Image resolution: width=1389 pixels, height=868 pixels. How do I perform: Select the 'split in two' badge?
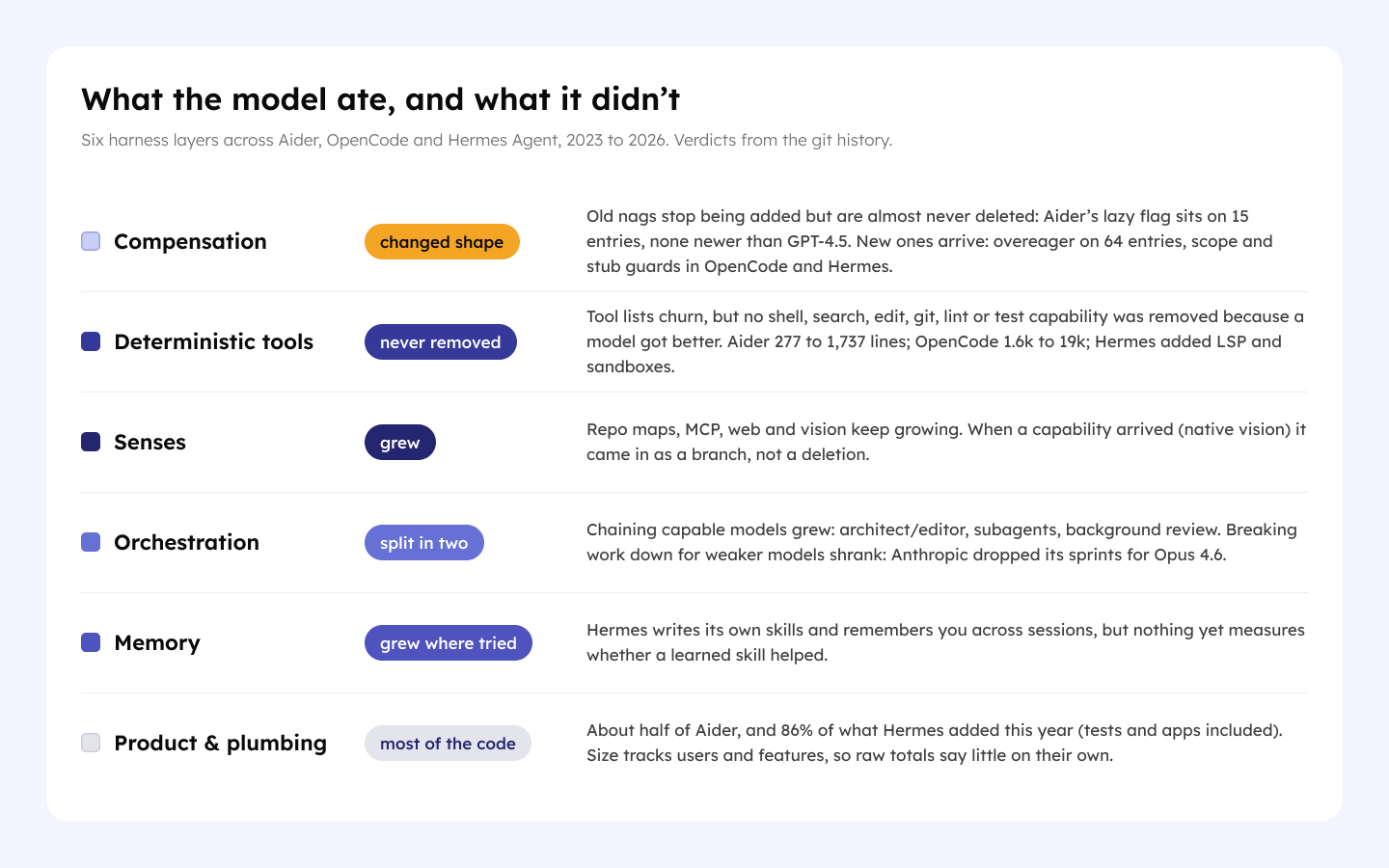pyautogui.click(x=424, y=543)
